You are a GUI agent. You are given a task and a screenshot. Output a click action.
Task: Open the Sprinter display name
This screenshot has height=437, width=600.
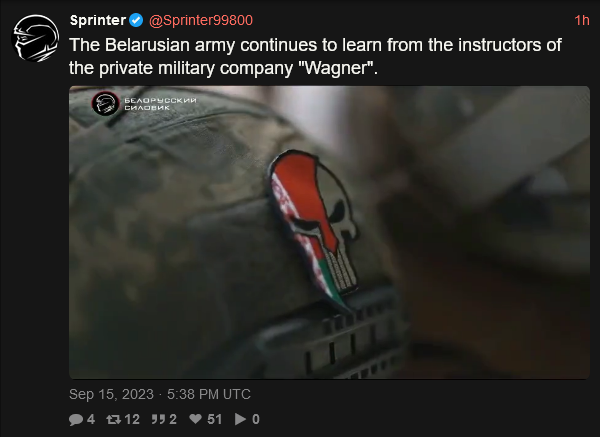pyautogui.click(x=98, y=20)
